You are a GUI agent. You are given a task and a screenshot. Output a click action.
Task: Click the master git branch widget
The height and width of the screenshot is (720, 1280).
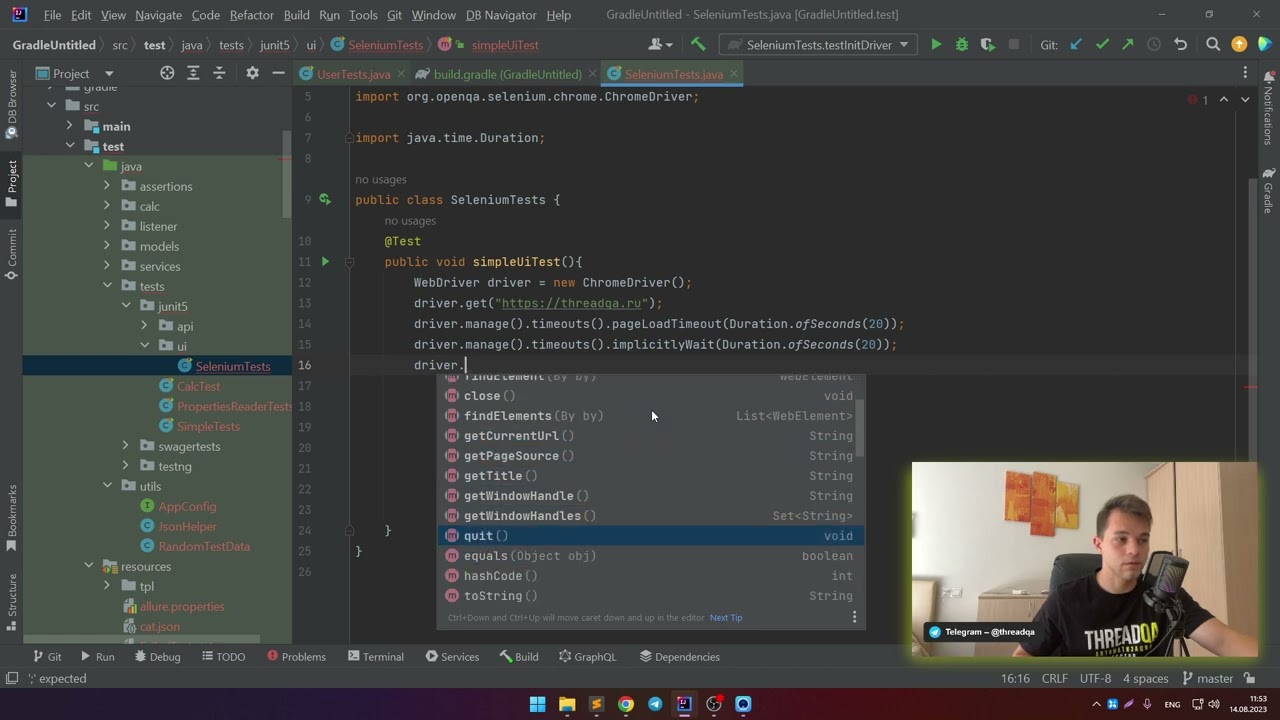pyautogui.click(x=1208, y=678)
